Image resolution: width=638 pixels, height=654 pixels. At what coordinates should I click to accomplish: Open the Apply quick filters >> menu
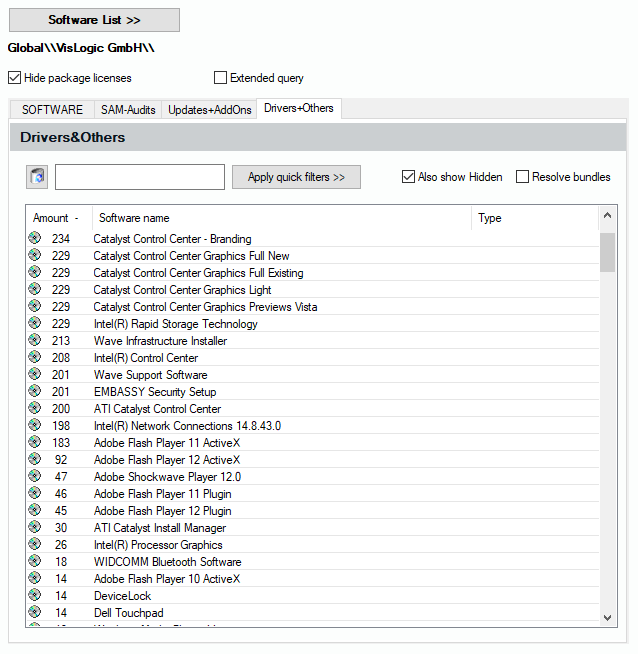tap(296, 177)
